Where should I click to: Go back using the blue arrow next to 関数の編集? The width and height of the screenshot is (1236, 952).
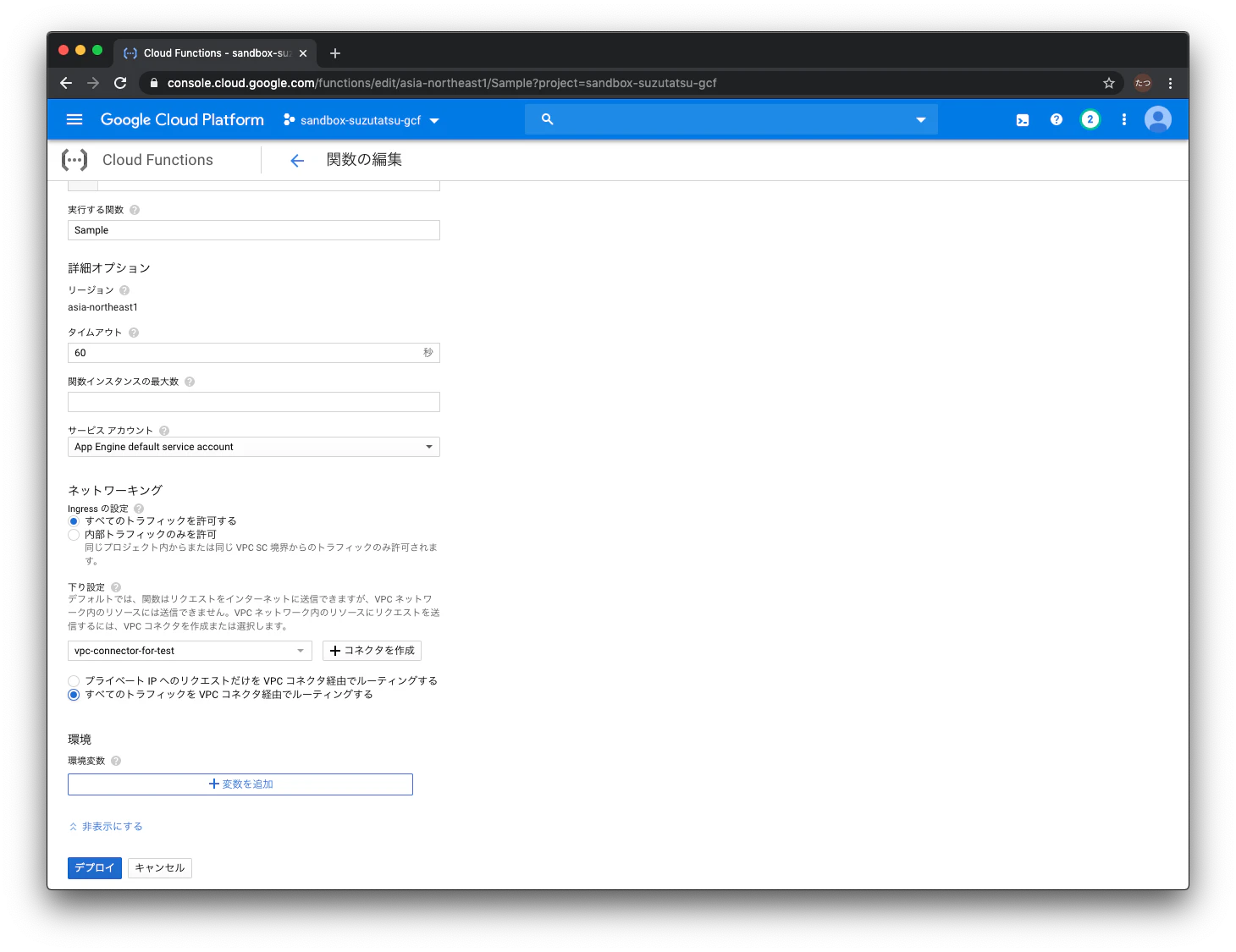coord(297,161)
